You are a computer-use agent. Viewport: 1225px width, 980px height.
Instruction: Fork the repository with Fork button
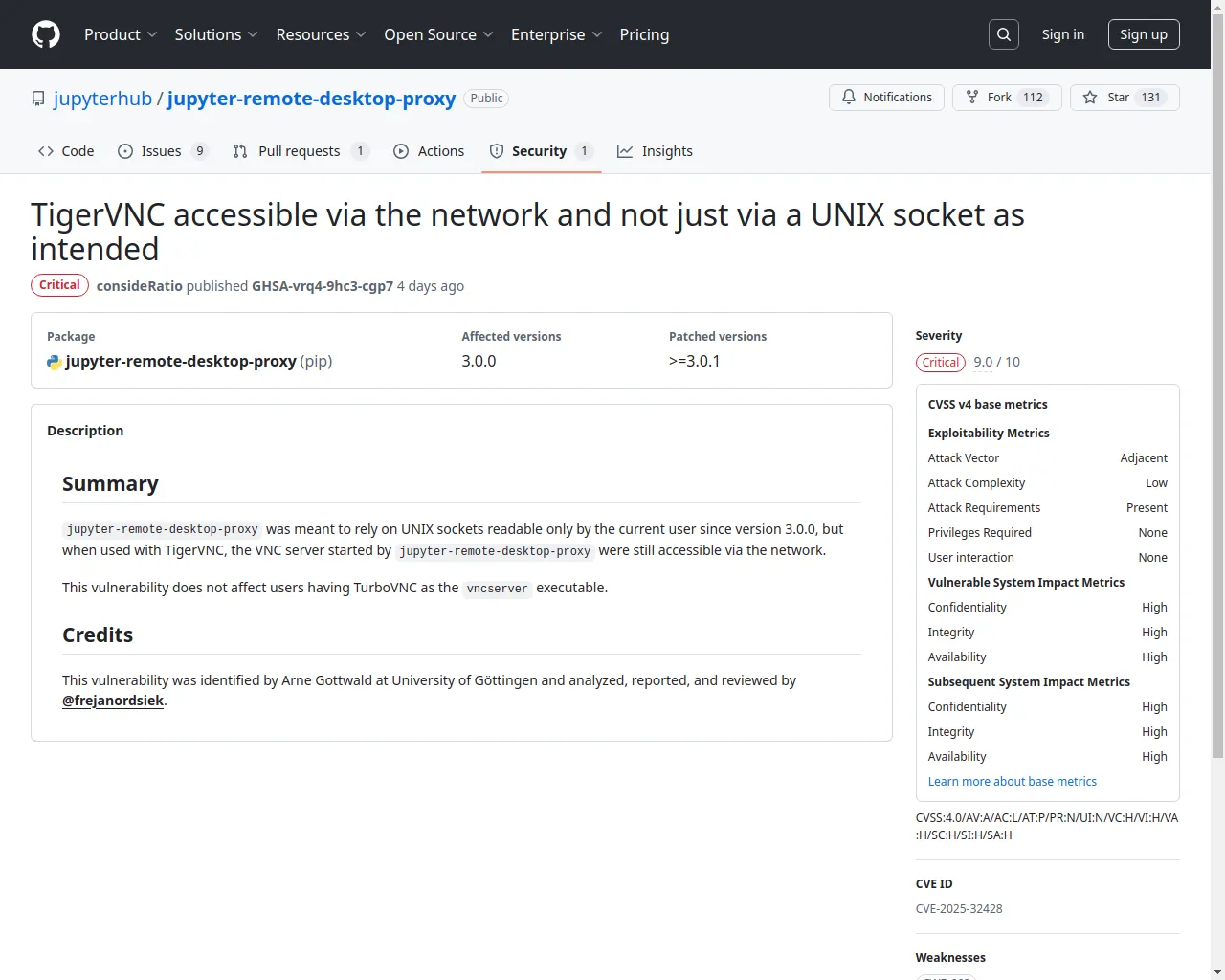[1007, 98]
